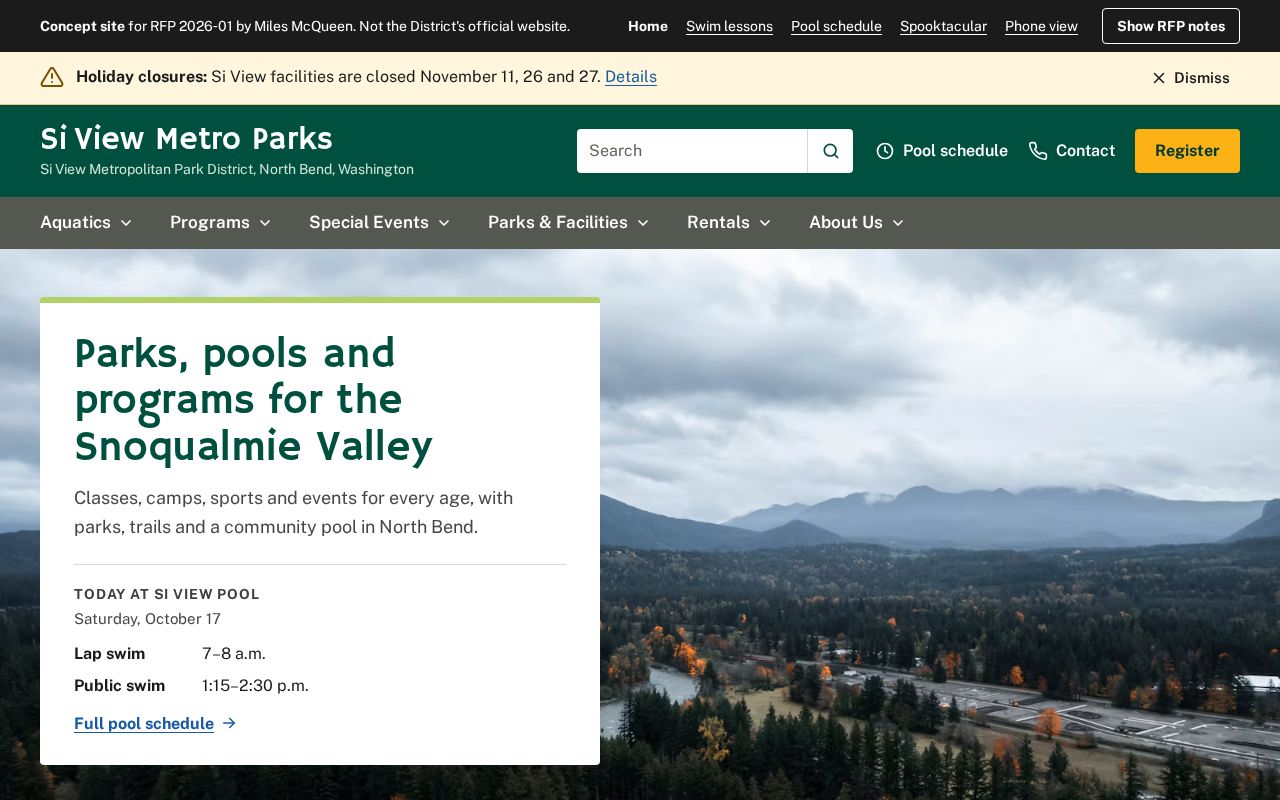Screen dimensions: 1280x800
Task: Click the Lap swim time '7–8 a.m.'
Action: [234, 654]
